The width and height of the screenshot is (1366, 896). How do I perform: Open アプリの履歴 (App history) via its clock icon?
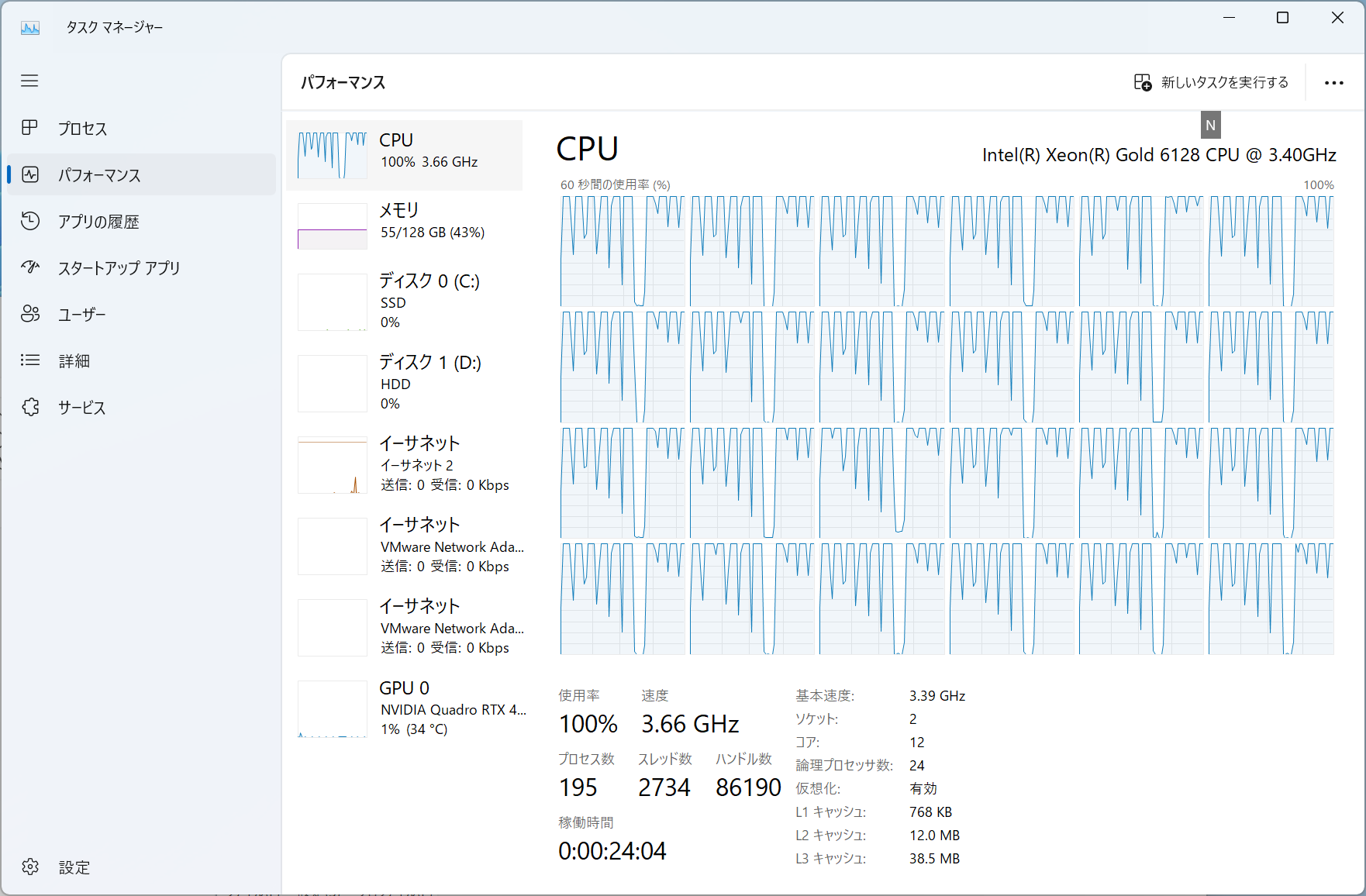pos(29,221)
